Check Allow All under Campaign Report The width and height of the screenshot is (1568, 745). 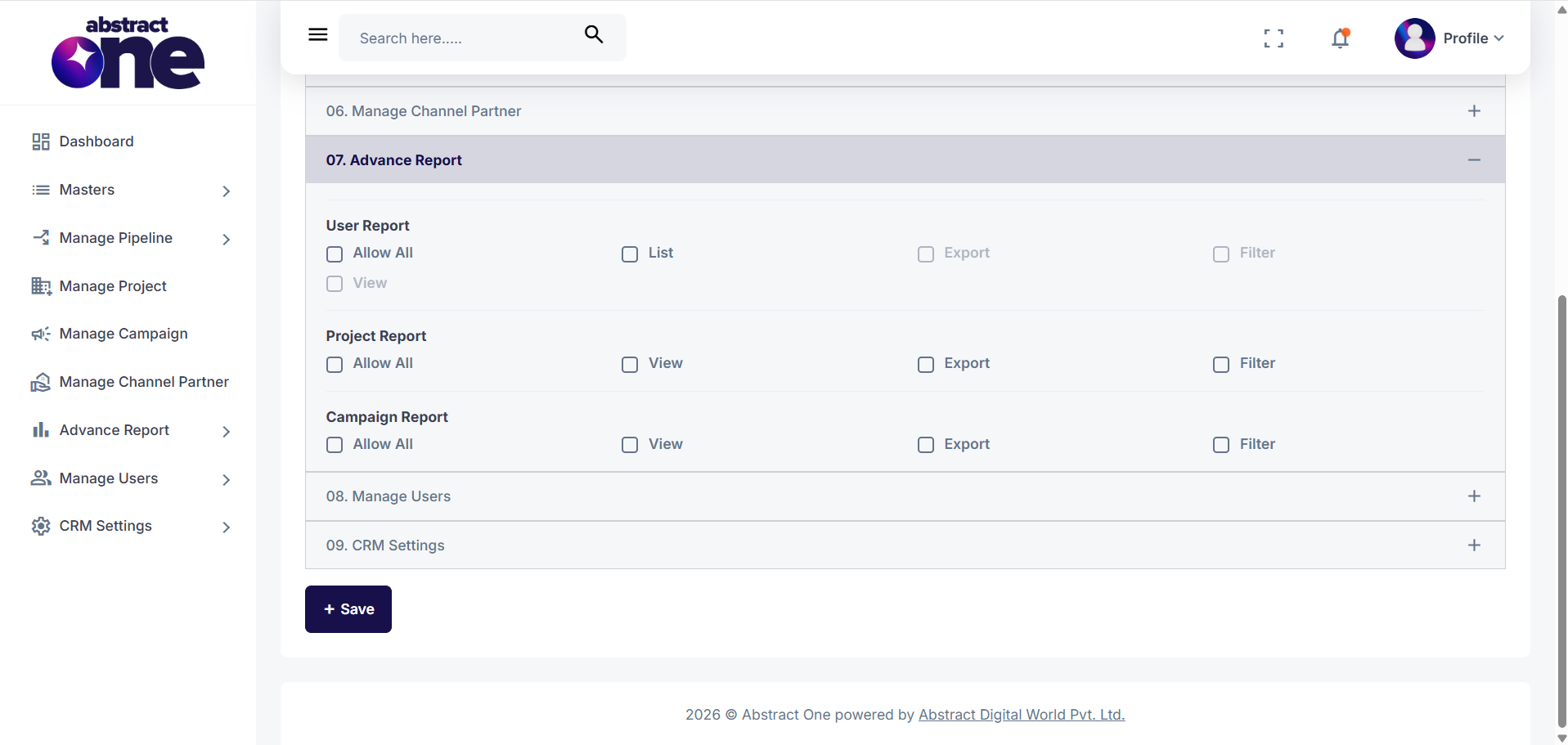[x=335, y=445]
